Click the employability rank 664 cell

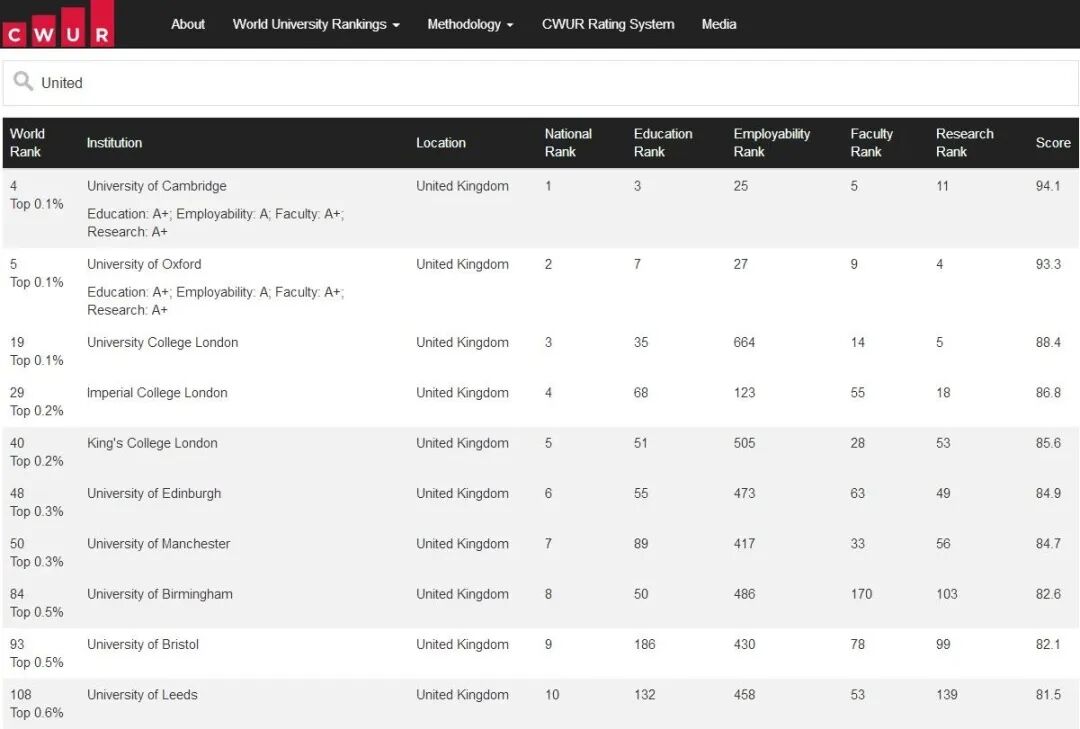click(x=744, y=342)
